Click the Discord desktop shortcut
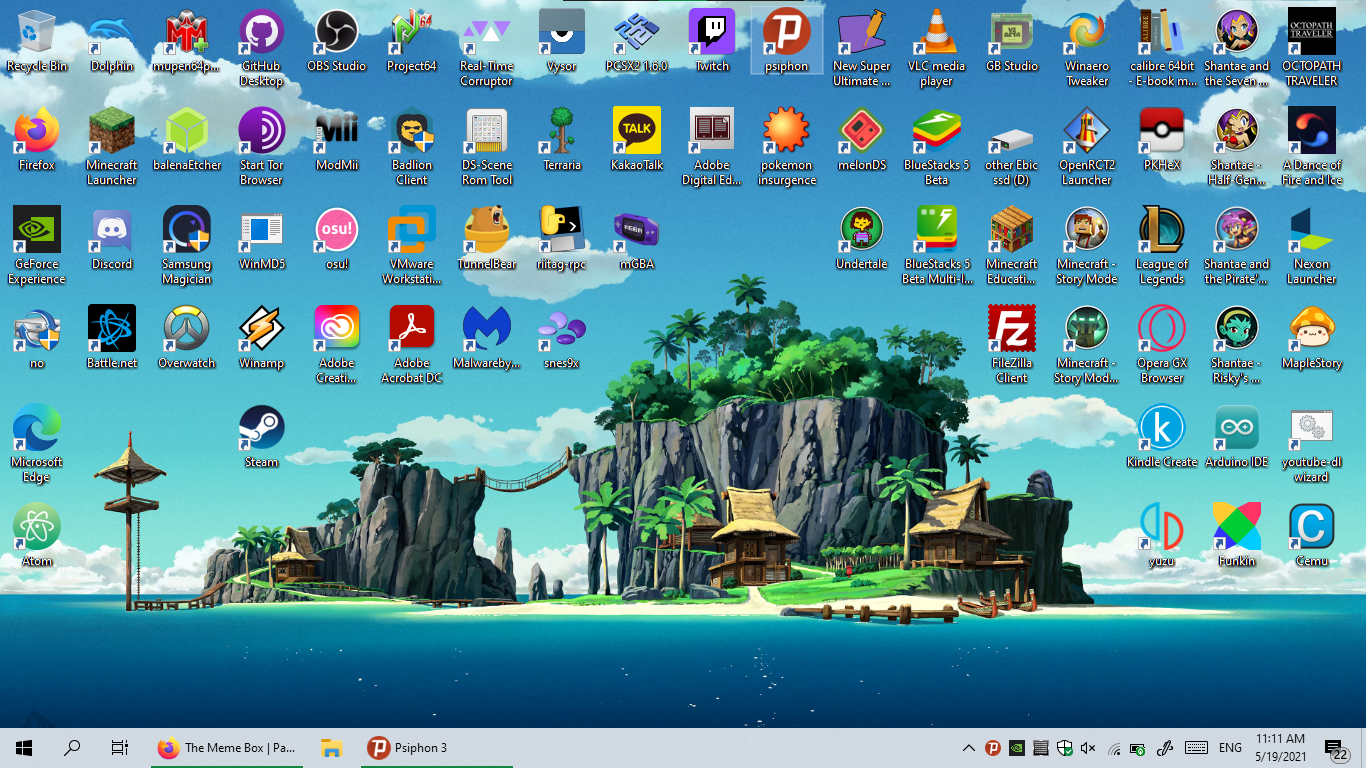Screen dimensions: 1366x768 click(x=112, y=239)
